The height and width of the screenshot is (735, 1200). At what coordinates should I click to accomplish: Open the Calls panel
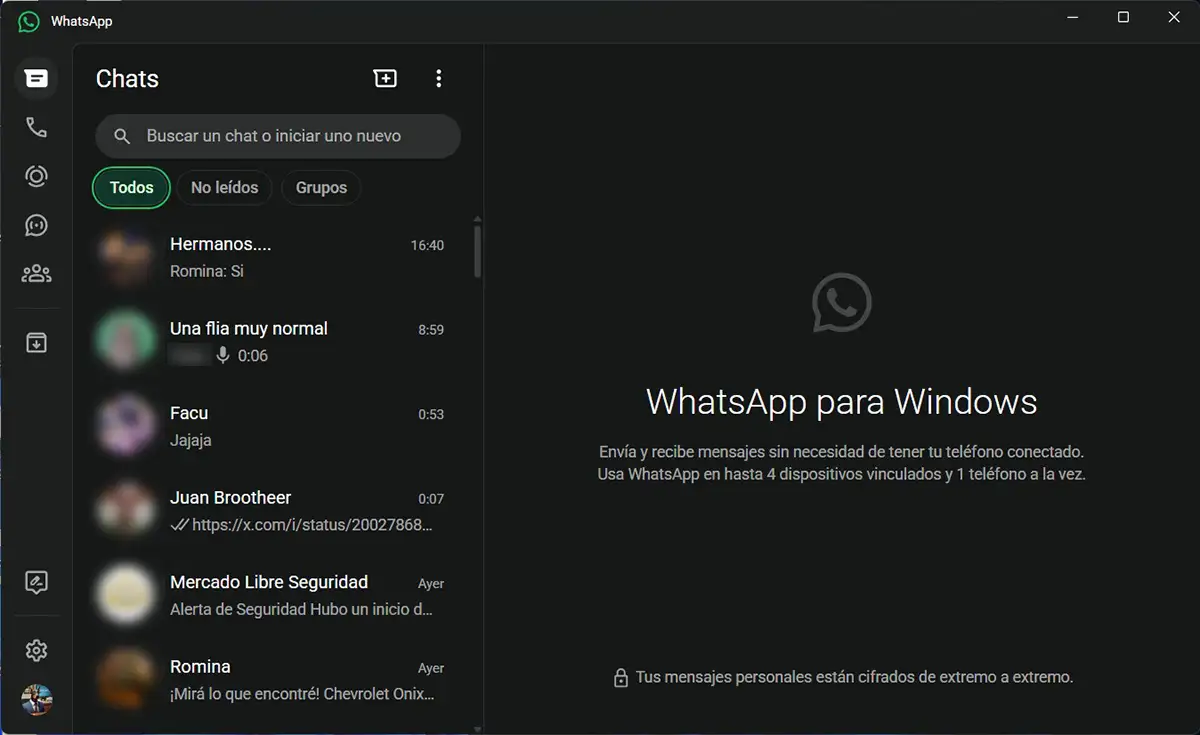(36, 127)
